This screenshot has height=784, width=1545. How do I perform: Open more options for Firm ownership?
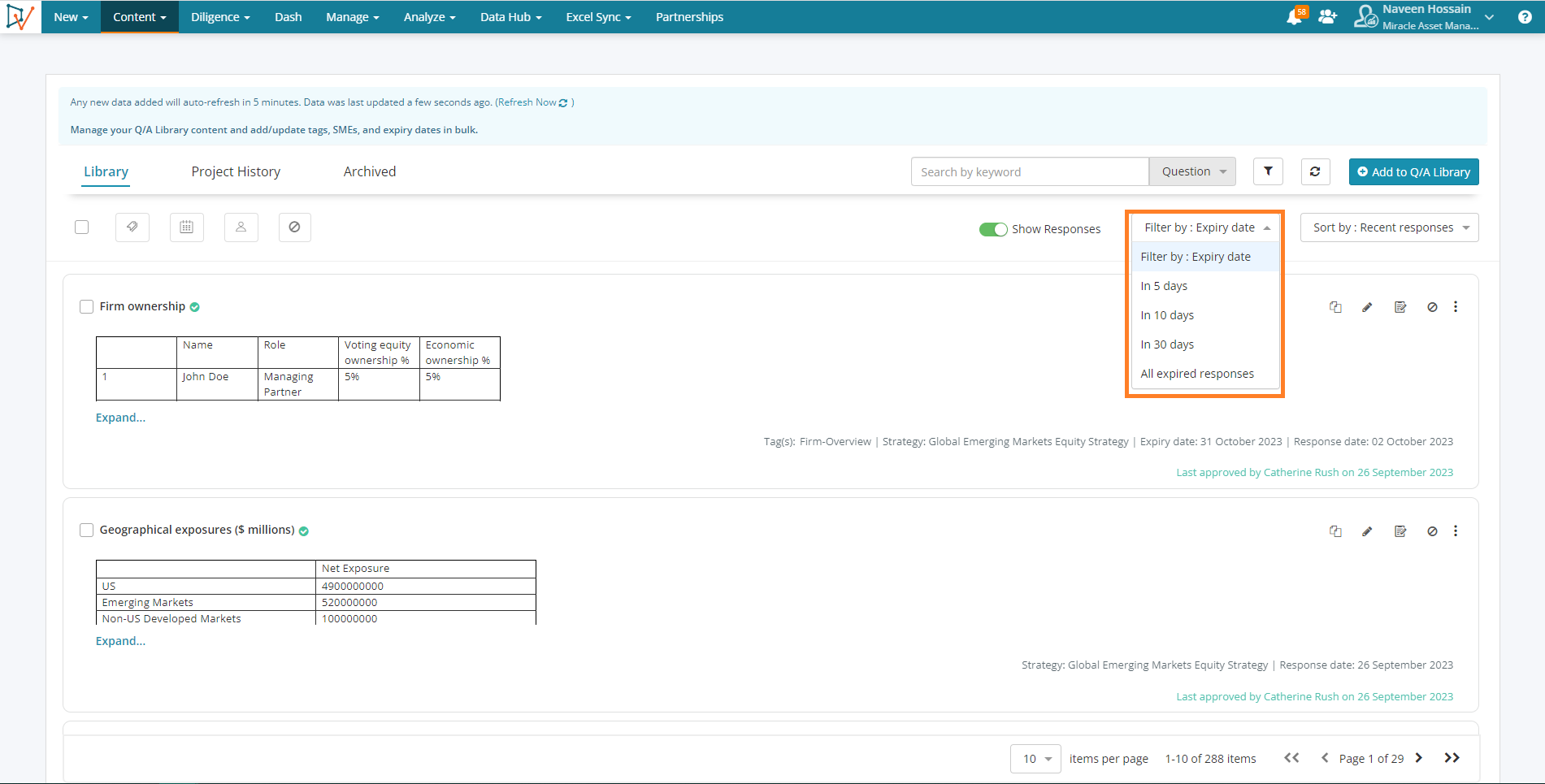click(1456, 307)
